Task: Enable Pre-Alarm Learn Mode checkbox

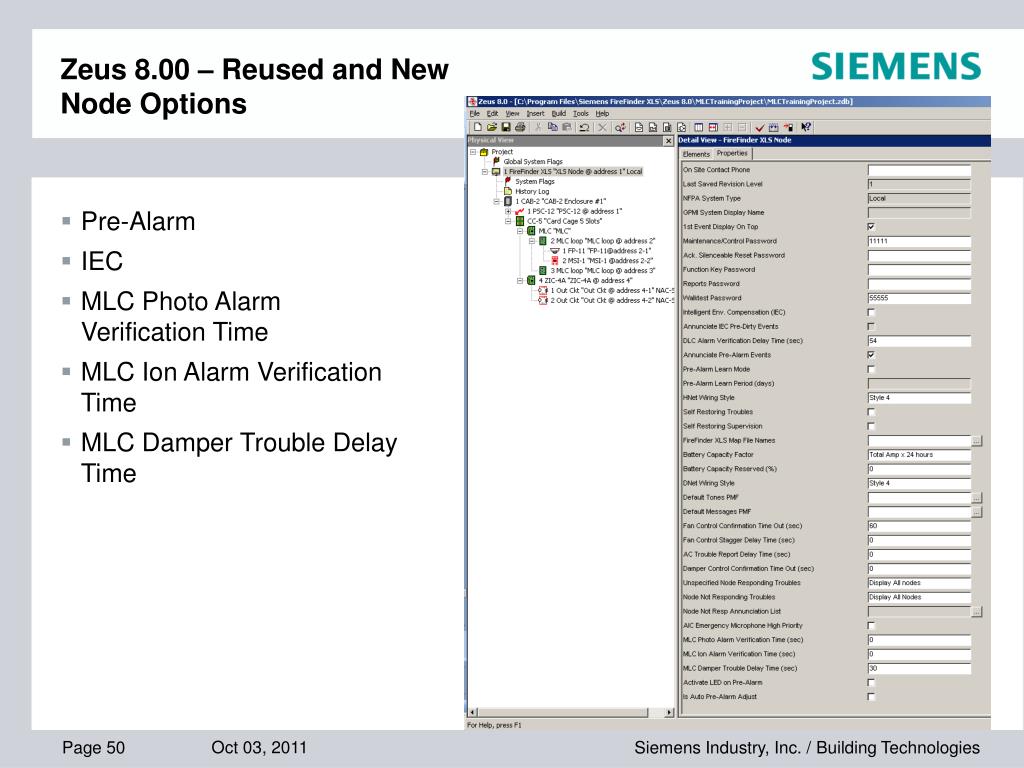Action: (x=871, y=369)
